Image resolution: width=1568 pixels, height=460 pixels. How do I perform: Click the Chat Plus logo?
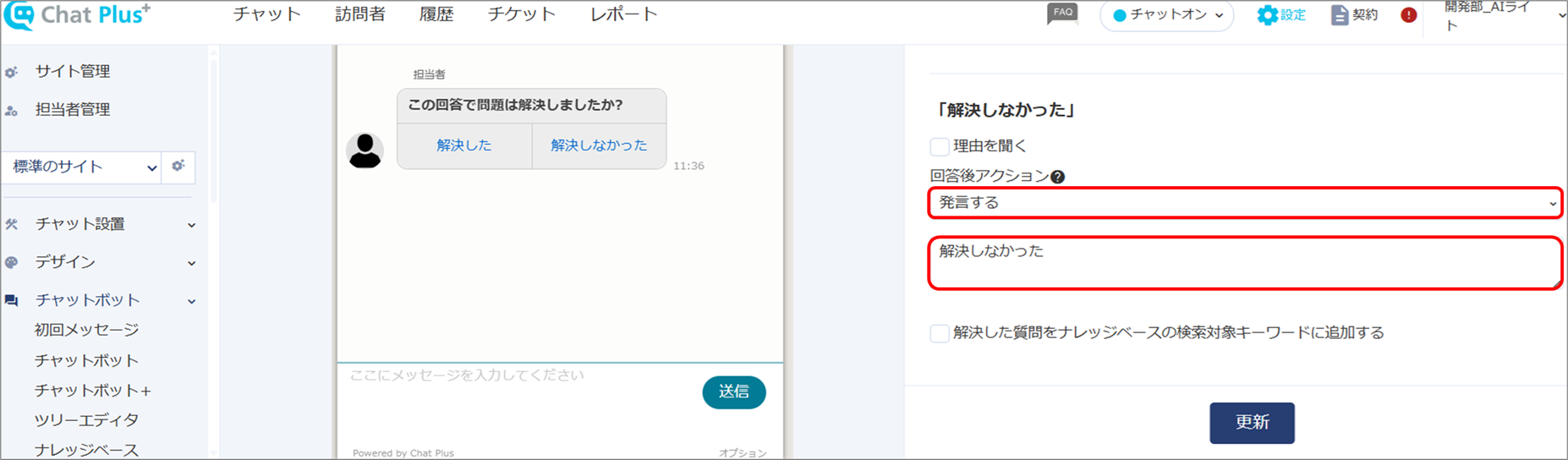77,15
